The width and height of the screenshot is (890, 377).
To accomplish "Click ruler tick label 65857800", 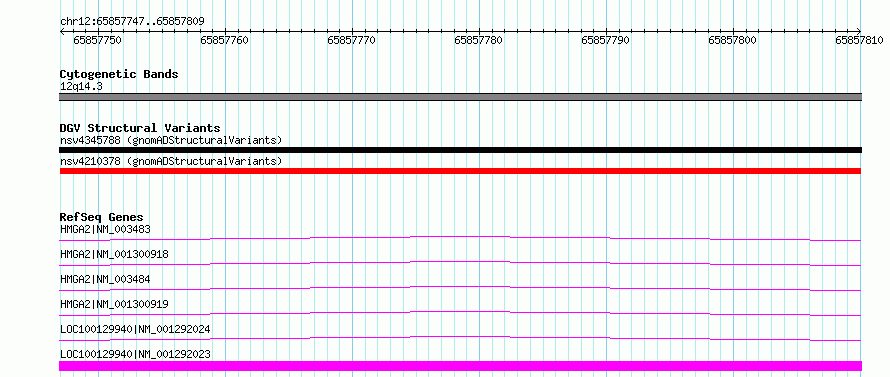I will click(x=733, y=40).
